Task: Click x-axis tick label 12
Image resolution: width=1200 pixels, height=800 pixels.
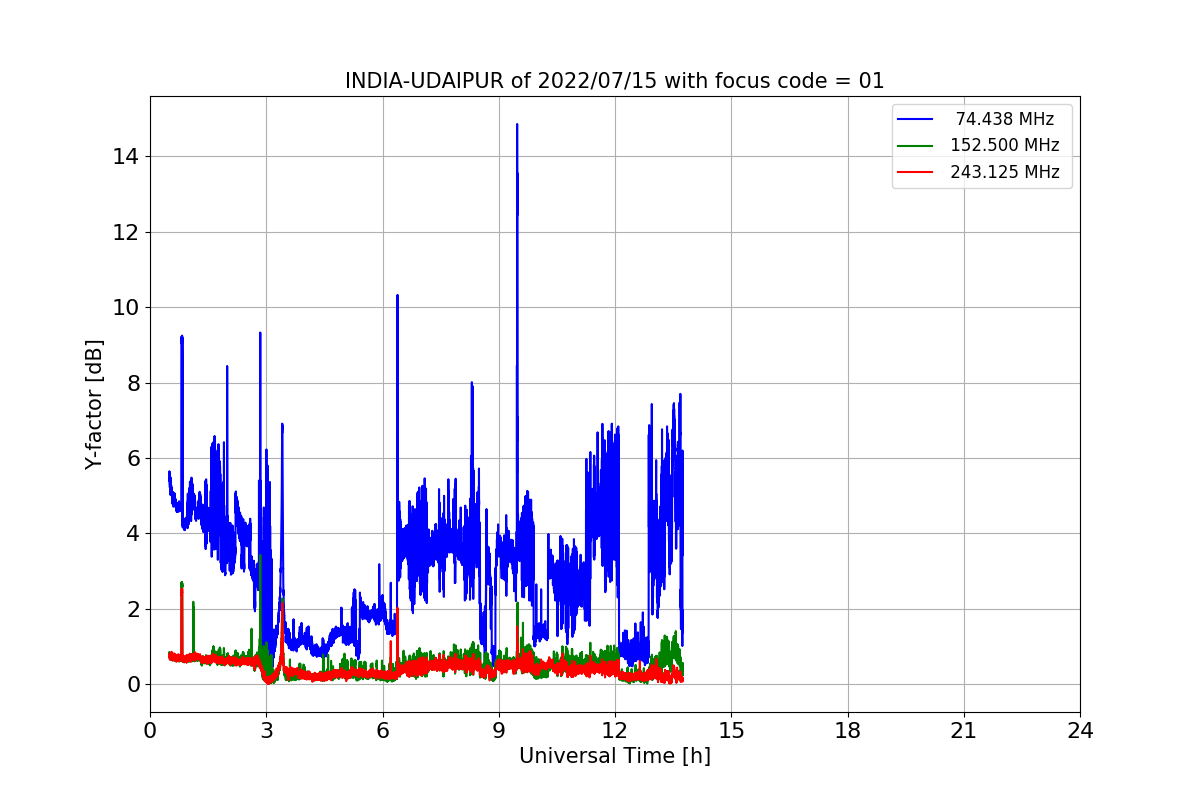Action: point(615,731)
